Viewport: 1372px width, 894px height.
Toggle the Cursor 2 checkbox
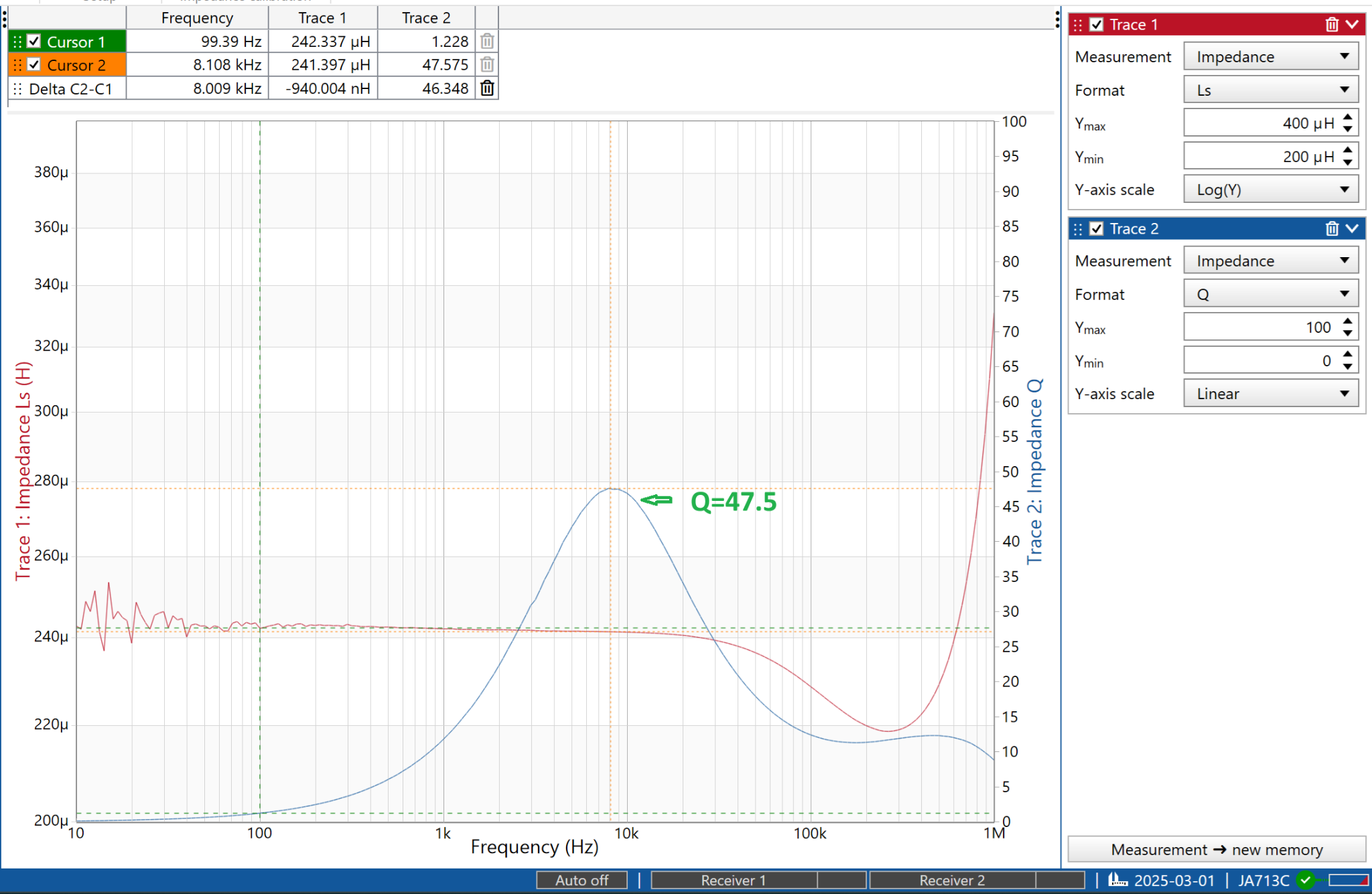34,65
